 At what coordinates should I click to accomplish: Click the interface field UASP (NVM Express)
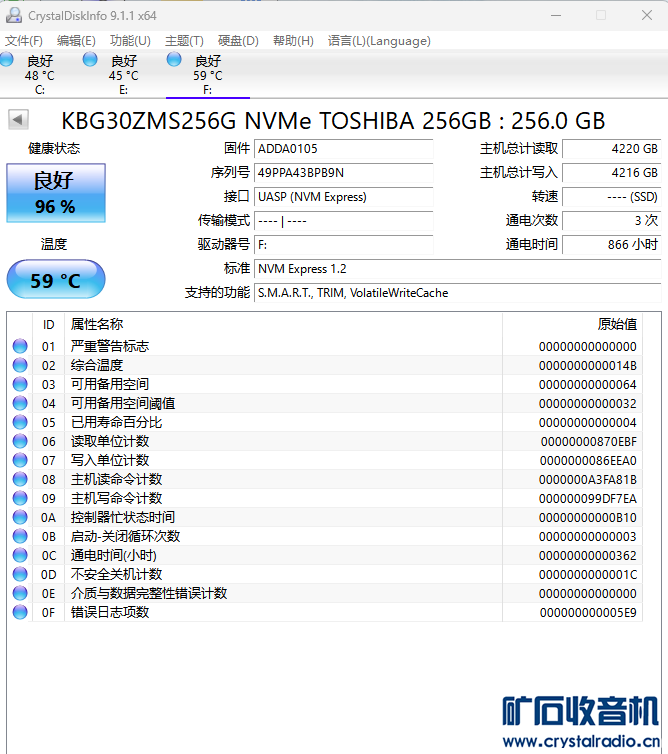click(343, 197)
